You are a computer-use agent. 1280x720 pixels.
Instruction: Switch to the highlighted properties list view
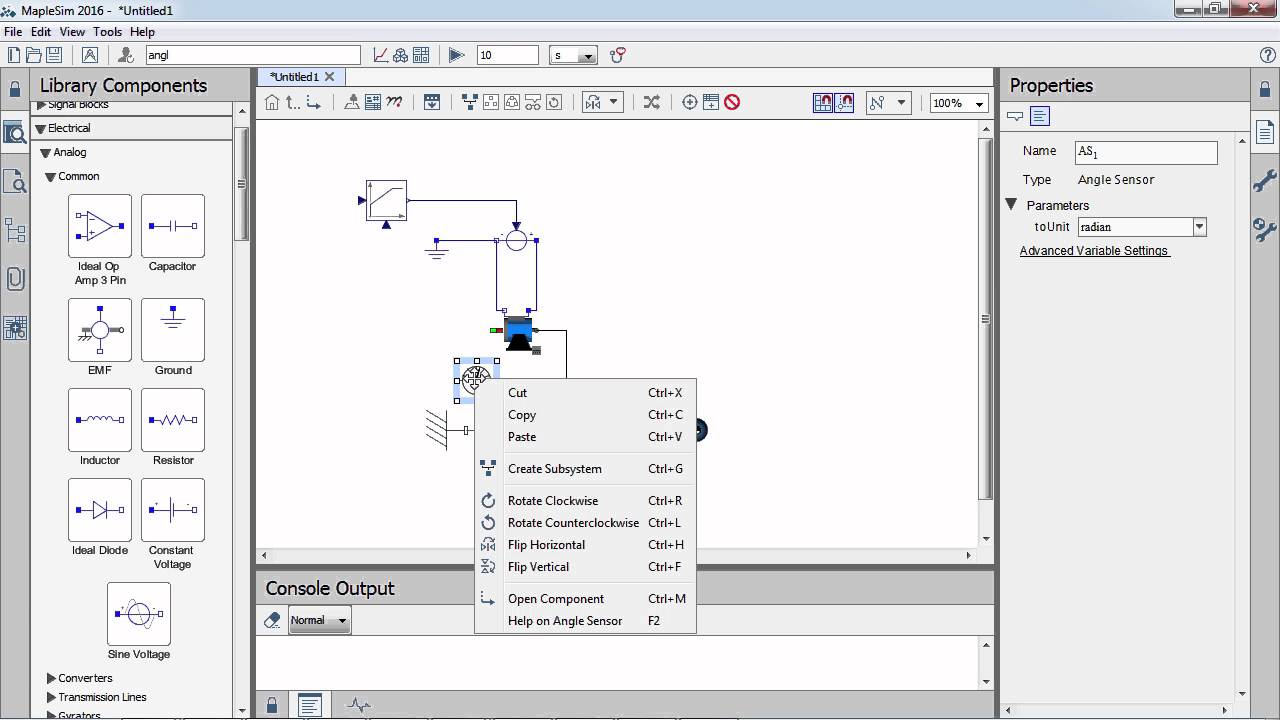coord(1040,116)
